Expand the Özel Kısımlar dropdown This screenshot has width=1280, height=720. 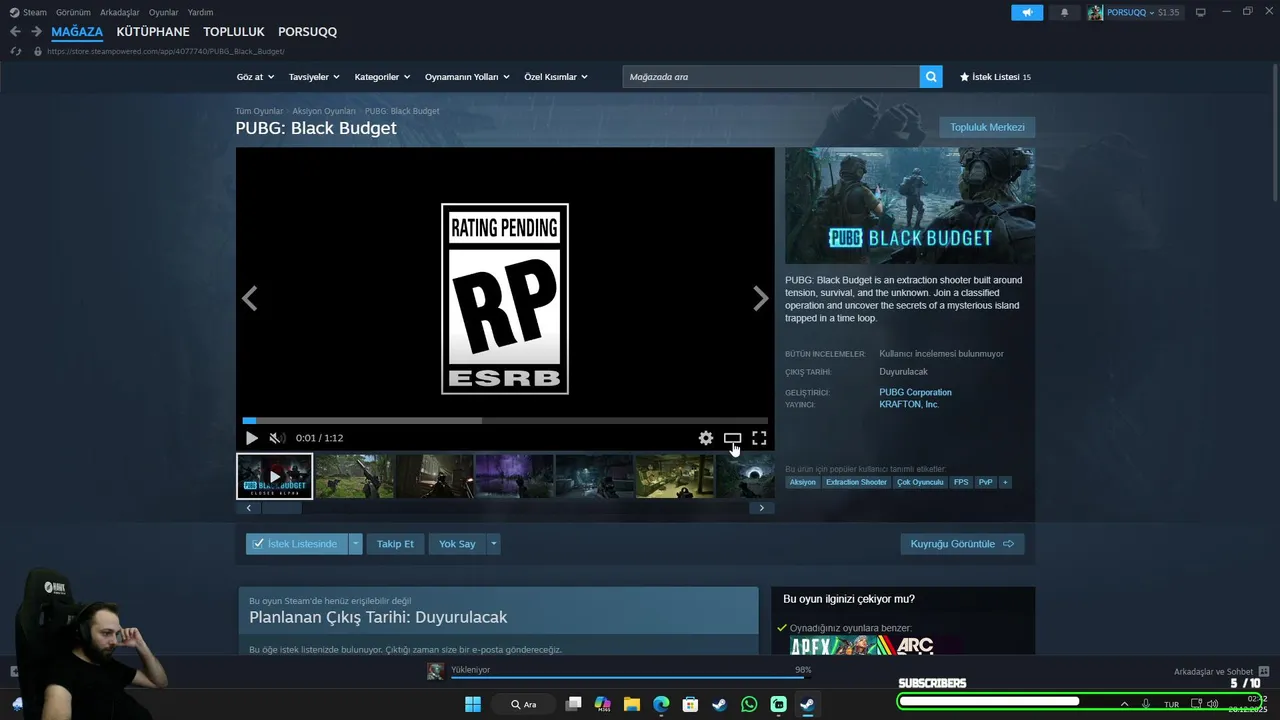pos(556,77)
